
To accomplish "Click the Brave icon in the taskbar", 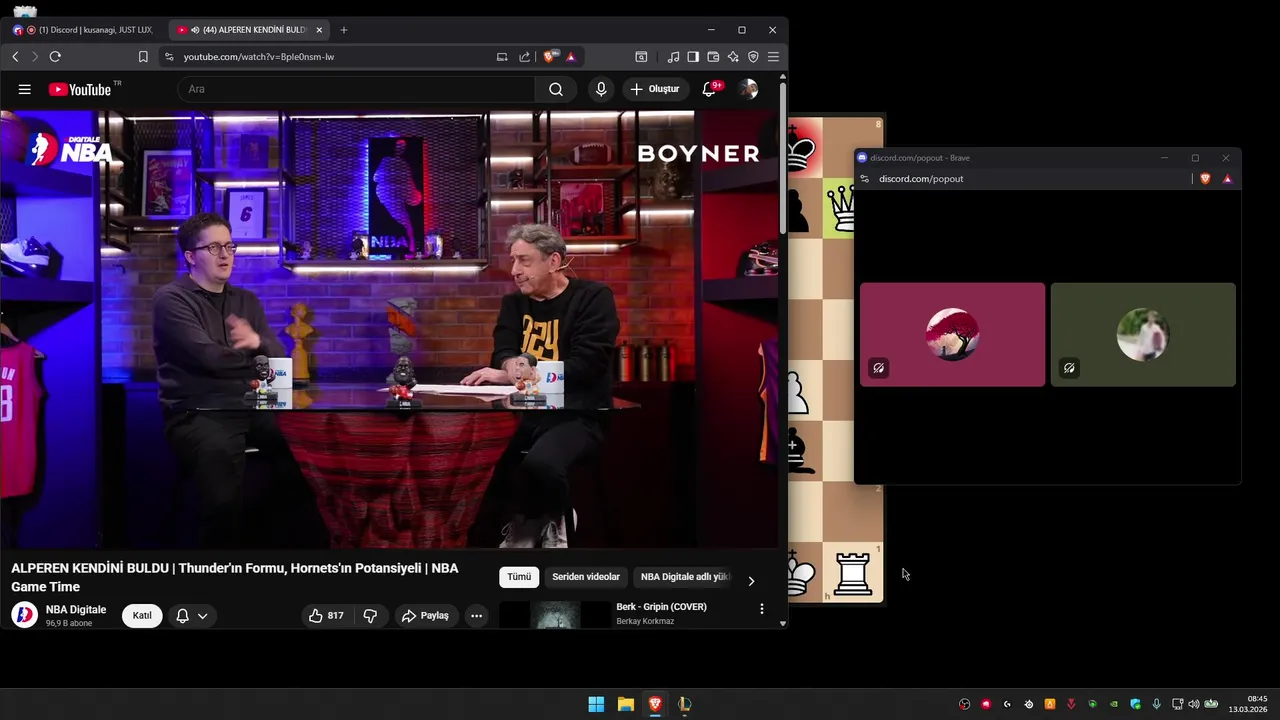I will [x=655, y=704].
